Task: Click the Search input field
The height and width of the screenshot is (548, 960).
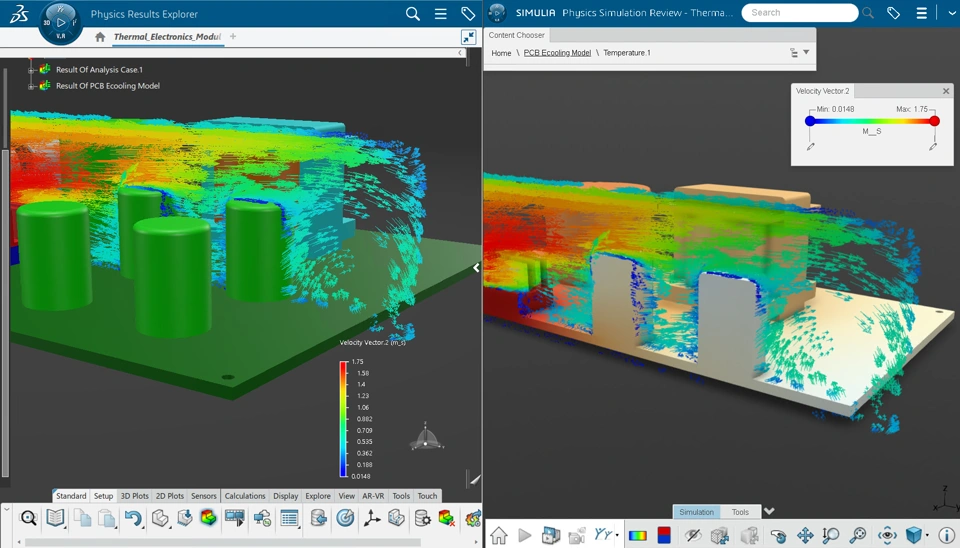Action: [x=800, y=12]
